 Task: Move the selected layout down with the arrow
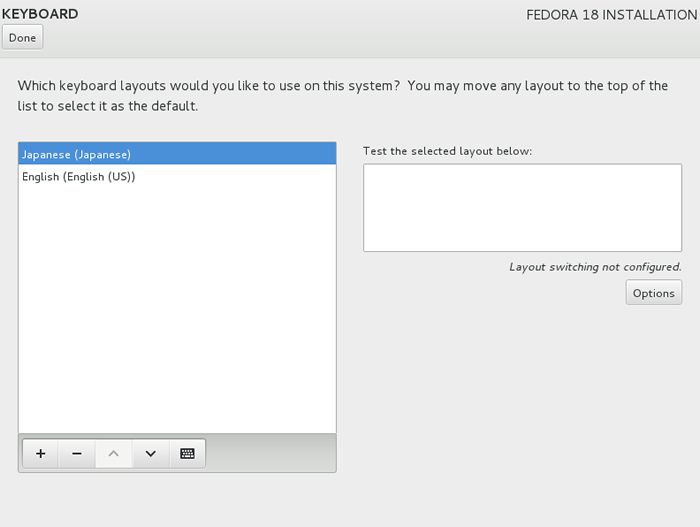[x=151, y=453]
